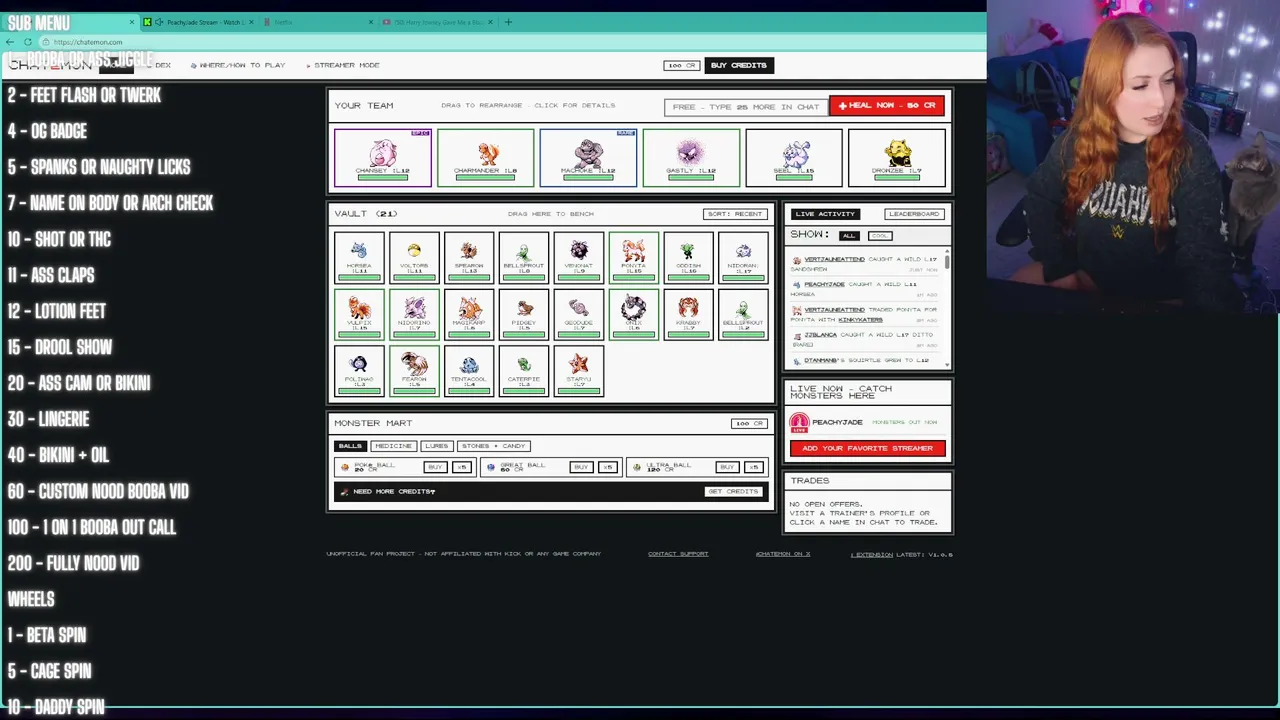Switch to the YouTube browser tab
Screen dimensions: 1280x720
(x=437, y=22)
